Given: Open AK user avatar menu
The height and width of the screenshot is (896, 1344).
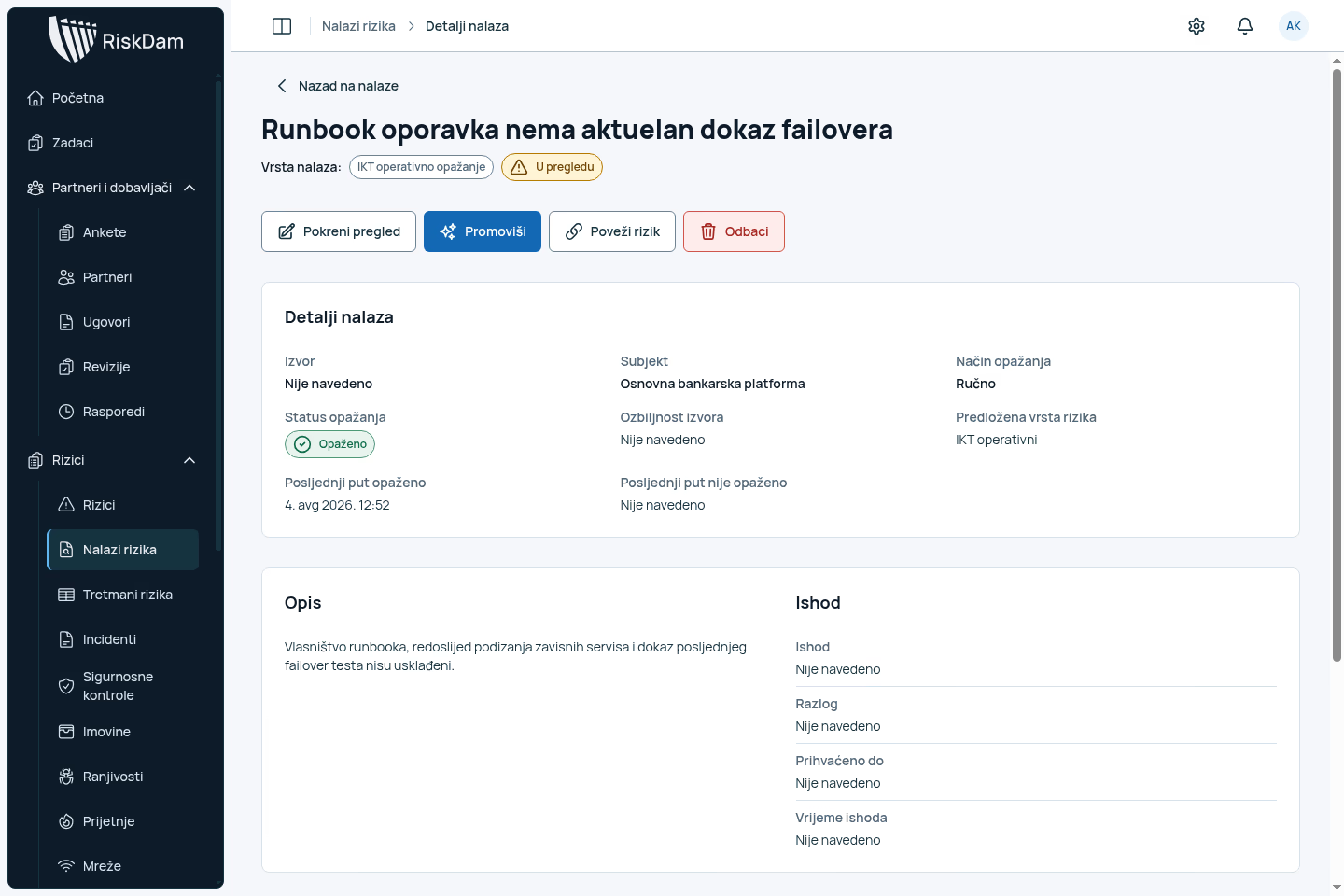Looking at the screenshot, I should pos(1294,26).
